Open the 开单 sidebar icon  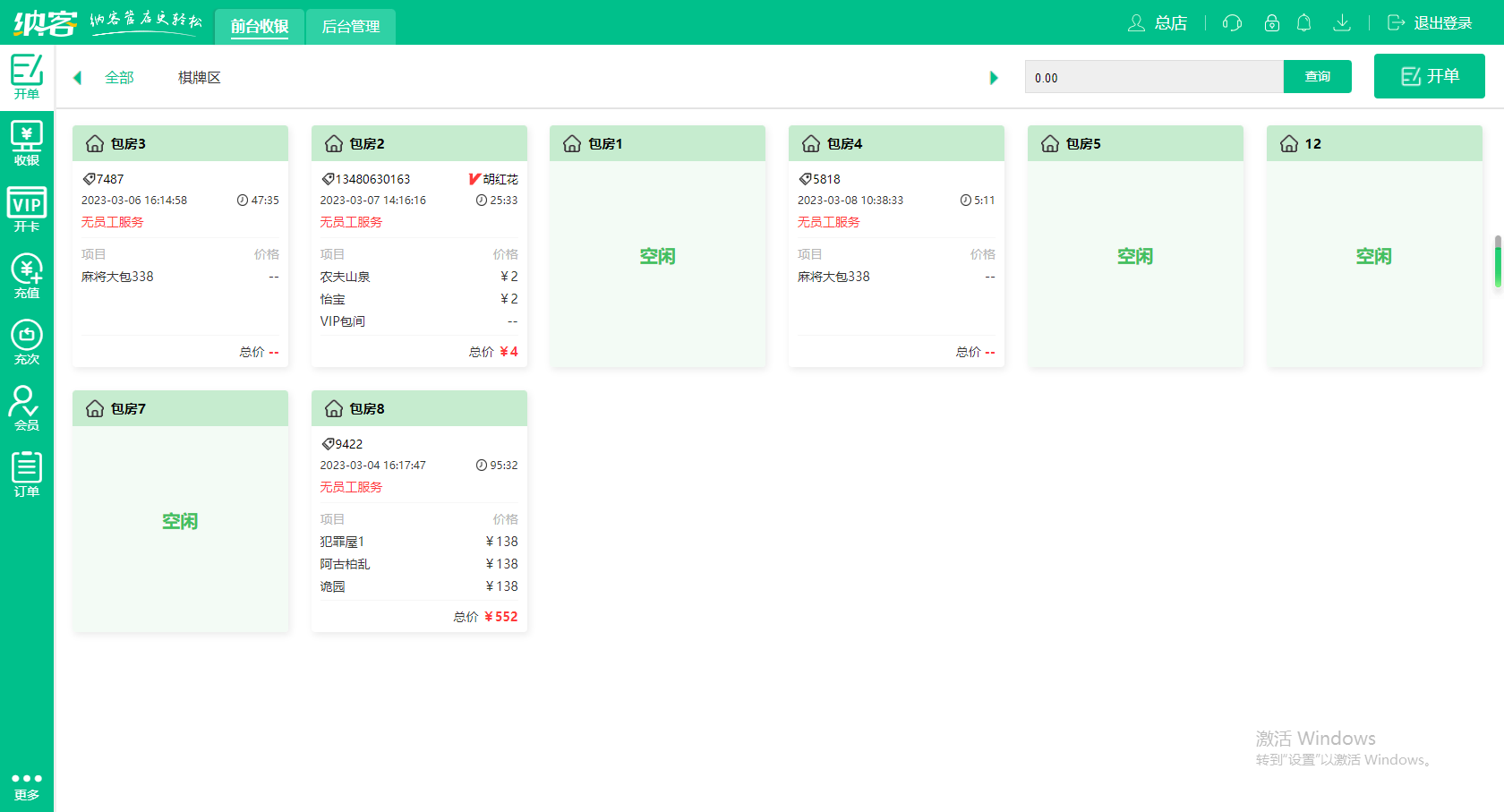click(x=27, y=76)
